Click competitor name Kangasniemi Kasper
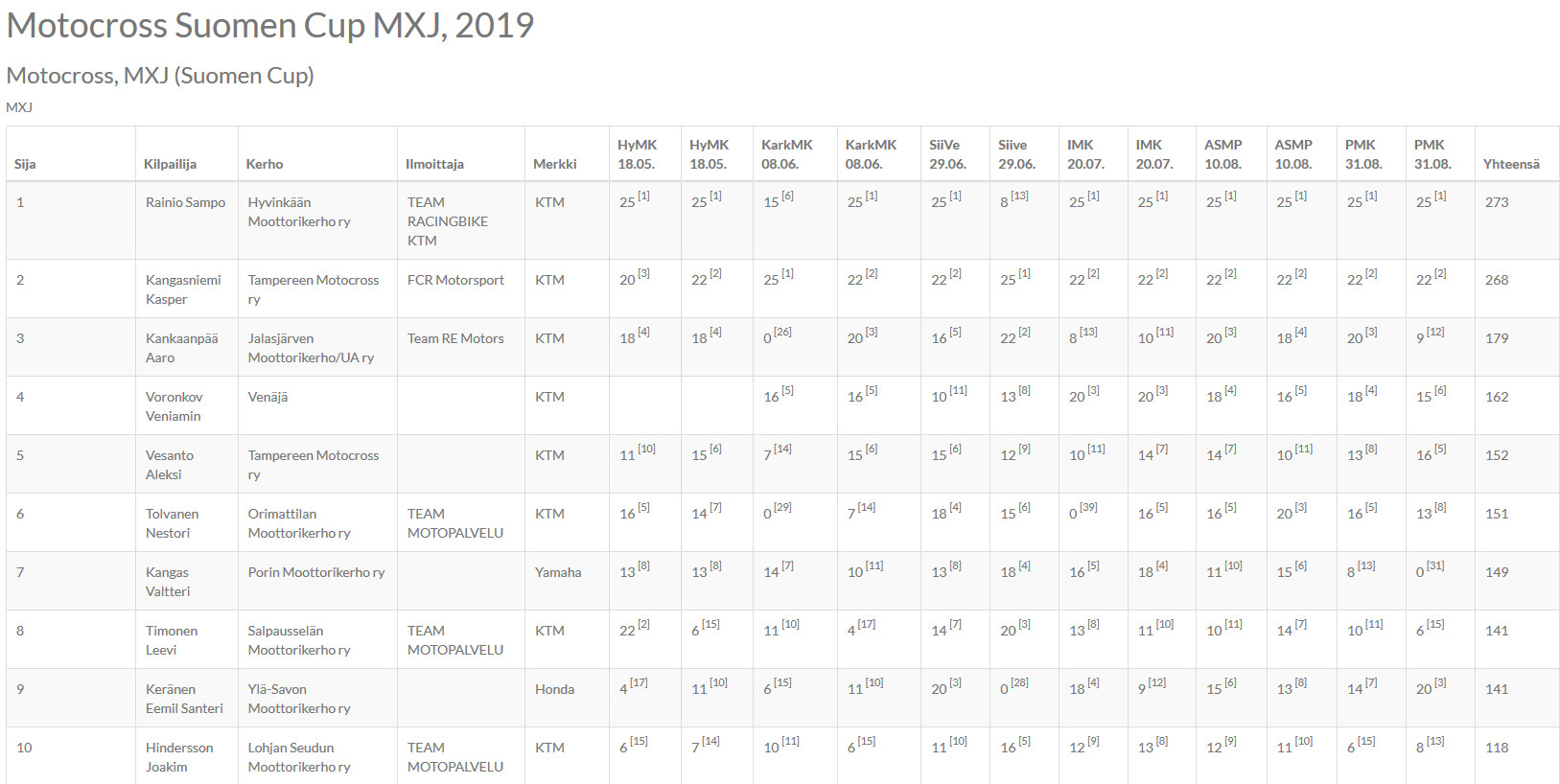 183,289
